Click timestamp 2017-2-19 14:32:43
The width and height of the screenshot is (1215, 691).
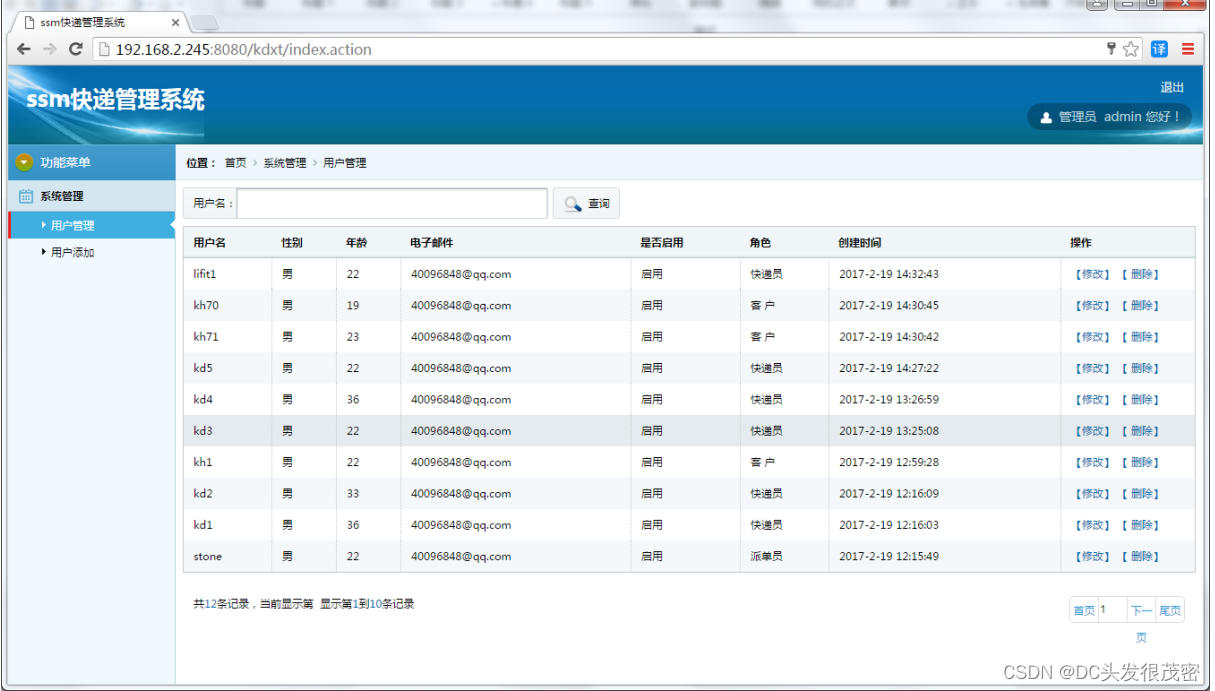click(x=889, y=274)
